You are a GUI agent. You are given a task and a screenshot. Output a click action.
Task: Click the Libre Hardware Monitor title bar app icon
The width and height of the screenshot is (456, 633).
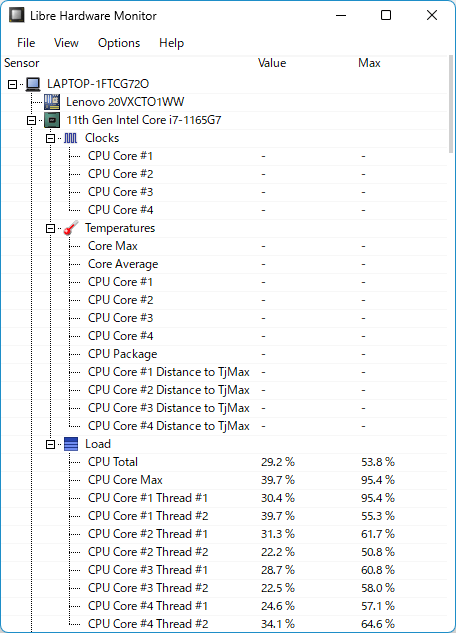(x=17, y=15)
